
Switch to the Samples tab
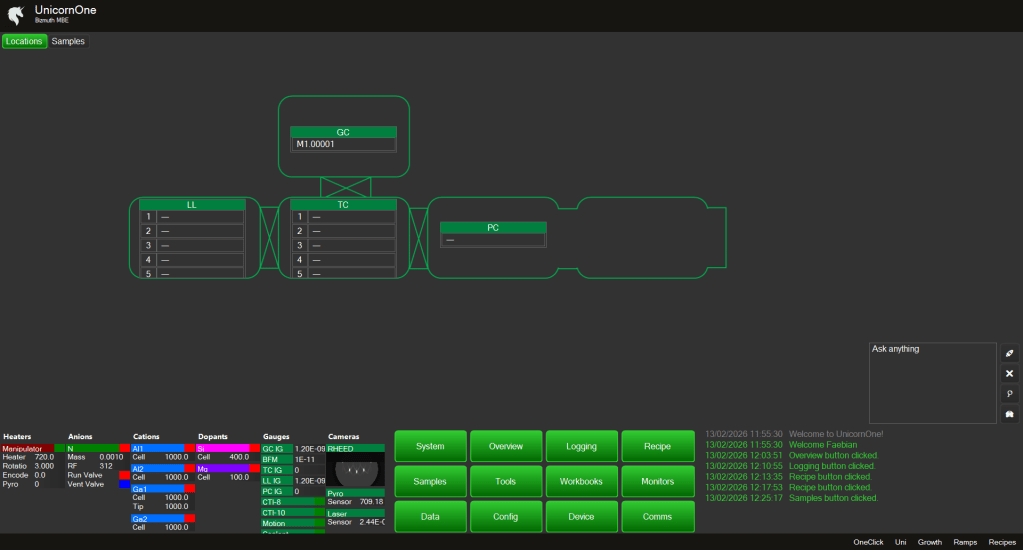coord(68,41)
